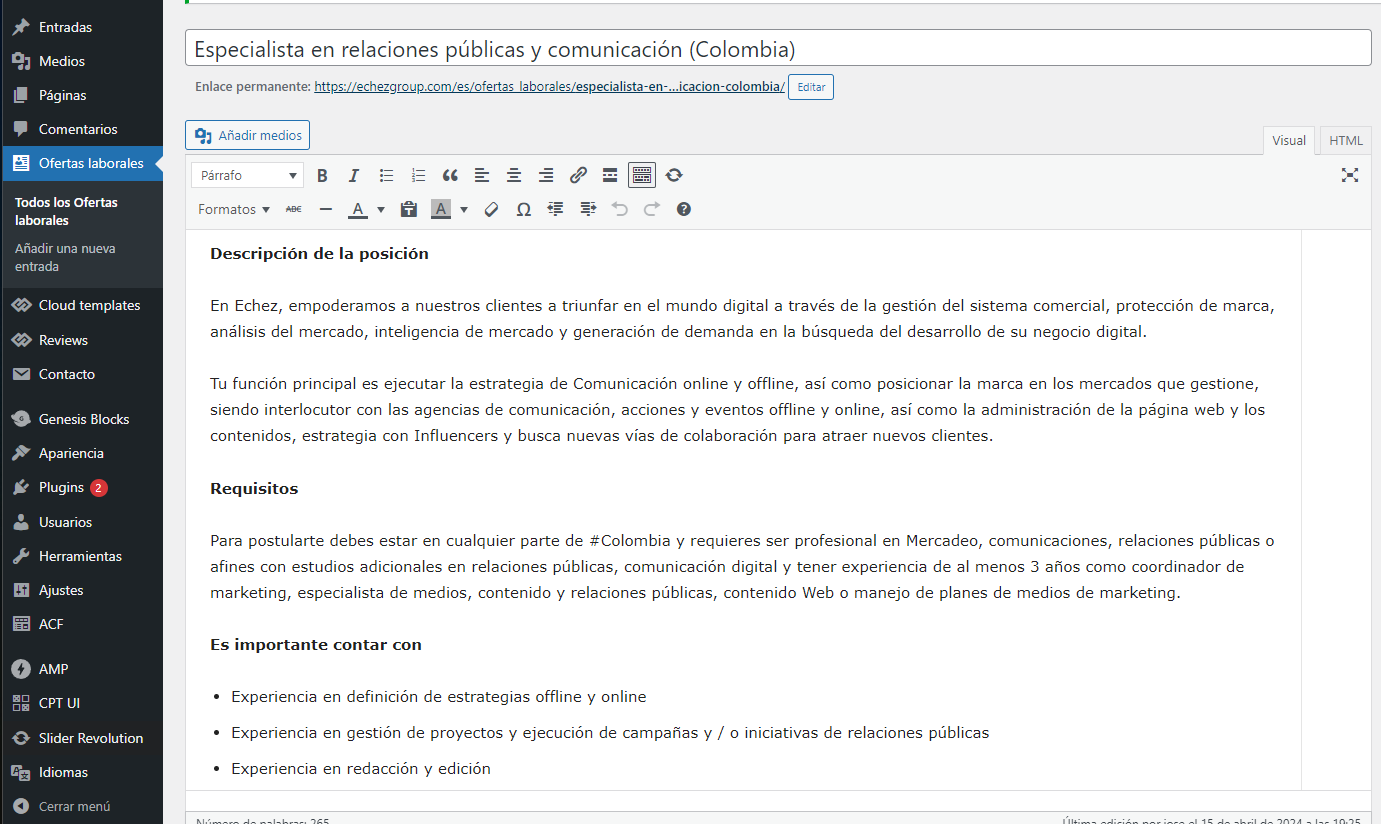Enter distraction-free fullscreen mode
This screenshot has width=1381, height=824.
point(1350,175)
